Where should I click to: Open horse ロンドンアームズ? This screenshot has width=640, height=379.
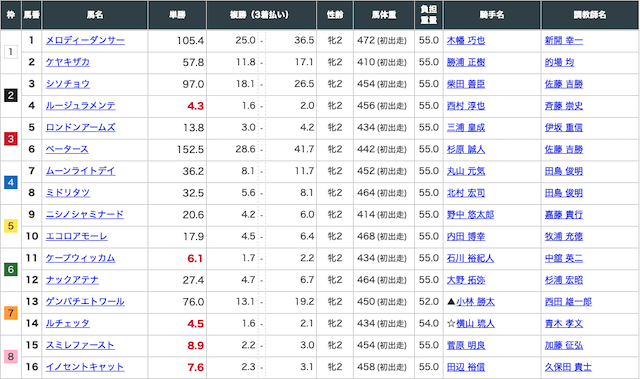[x=80, y=127]
